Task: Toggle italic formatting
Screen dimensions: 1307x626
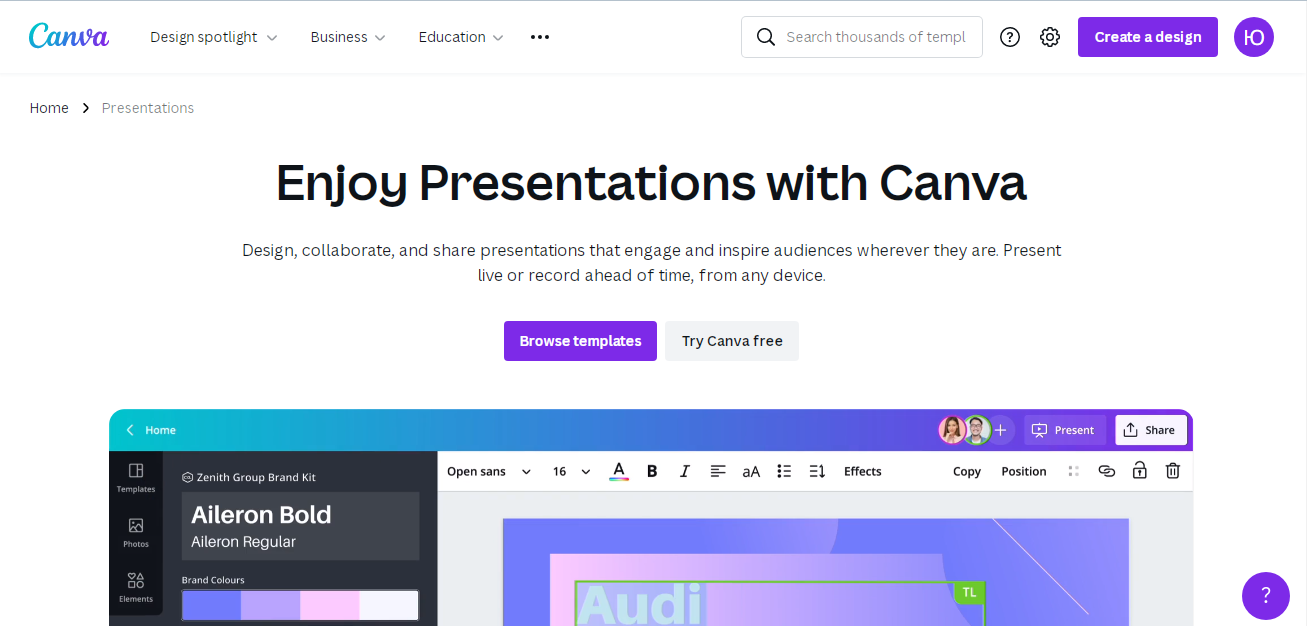Action: pyautogui.click(x=685, y=471)
